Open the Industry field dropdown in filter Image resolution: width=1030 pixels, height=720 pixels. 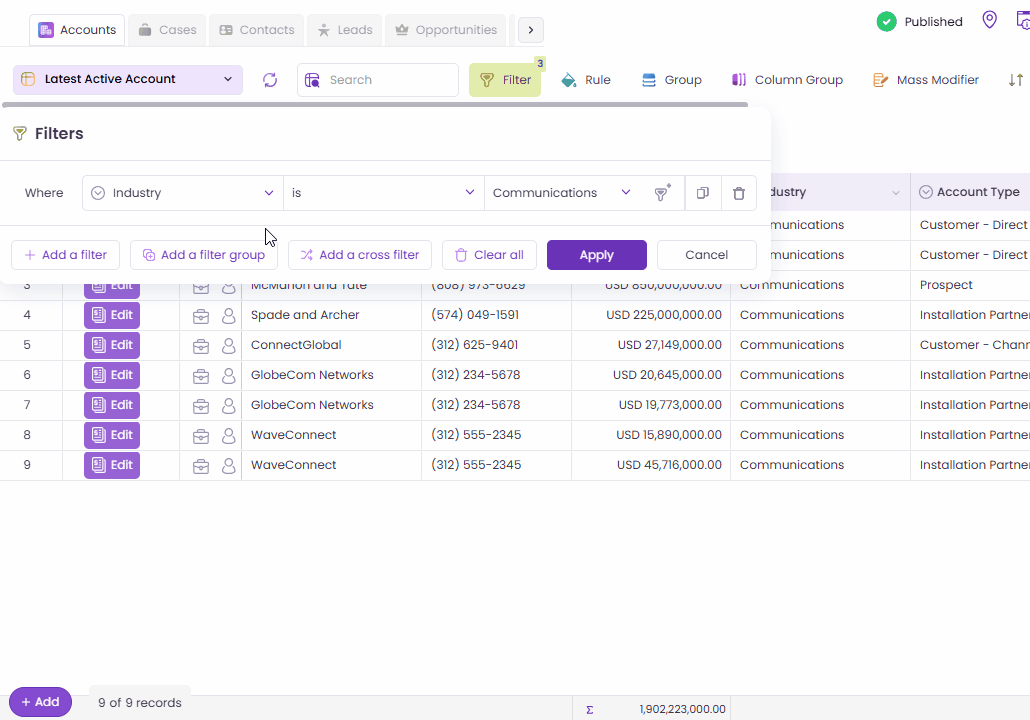click(183, 193)
